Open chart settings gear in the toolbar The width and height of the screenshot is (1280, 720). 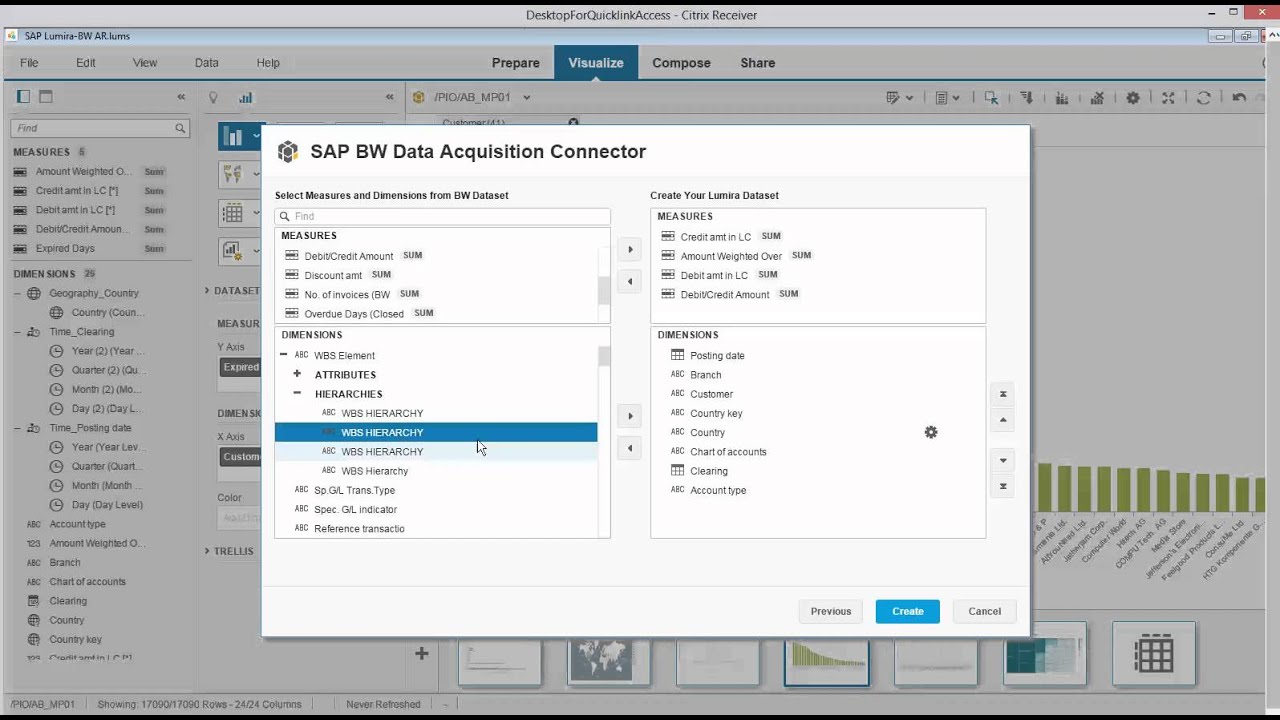tap(1133, 98)
